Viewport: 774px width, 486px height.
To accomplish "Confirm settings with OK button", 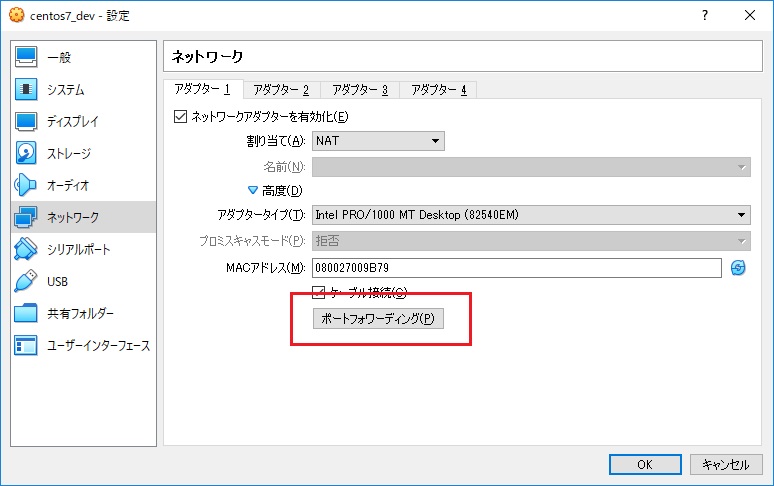I will (645, 464).
